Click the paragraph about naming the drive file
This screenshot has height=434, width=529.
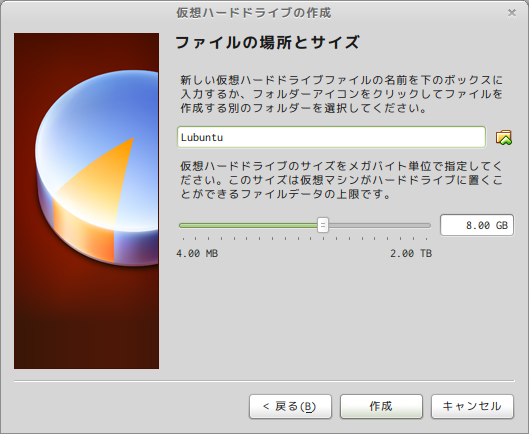coord(341,94)
